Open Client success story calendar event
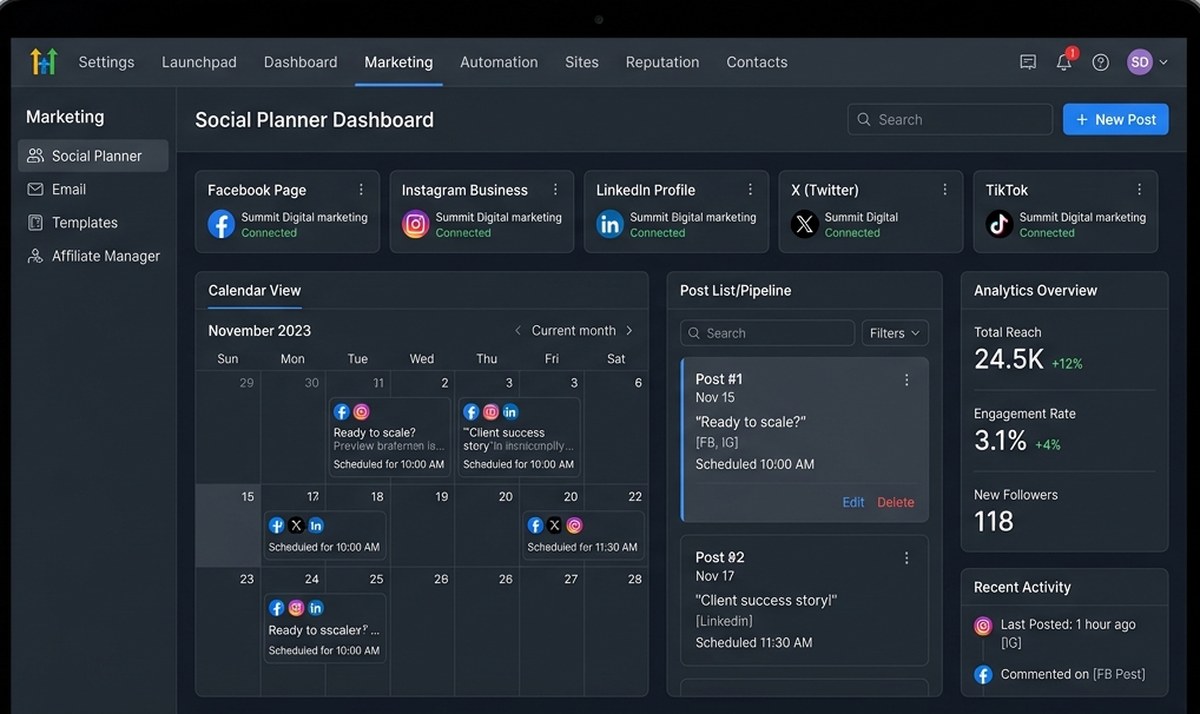The width and height of the screenshot is (1200, 714). point(520,437)
